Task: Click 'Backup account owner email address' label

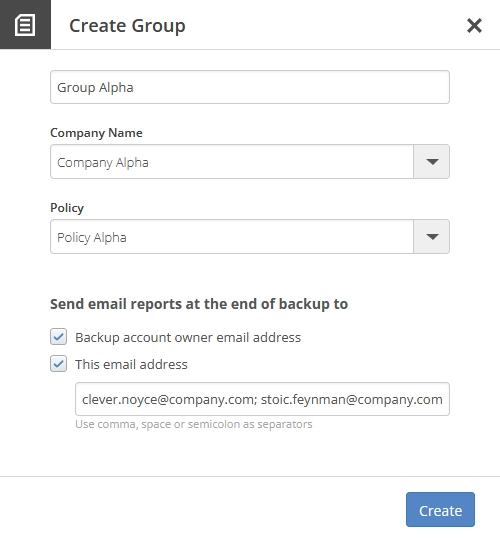Action: pos(188,337)
